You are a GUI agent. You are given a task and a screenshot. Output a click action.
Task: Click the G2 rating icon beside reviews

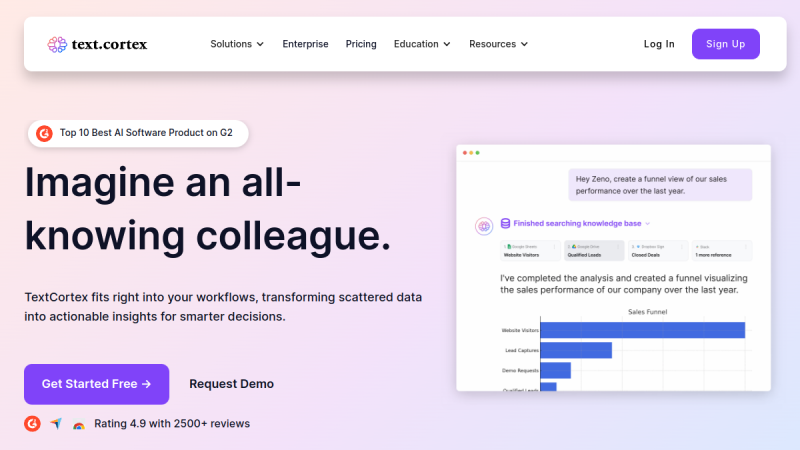[x=32, y=423]
